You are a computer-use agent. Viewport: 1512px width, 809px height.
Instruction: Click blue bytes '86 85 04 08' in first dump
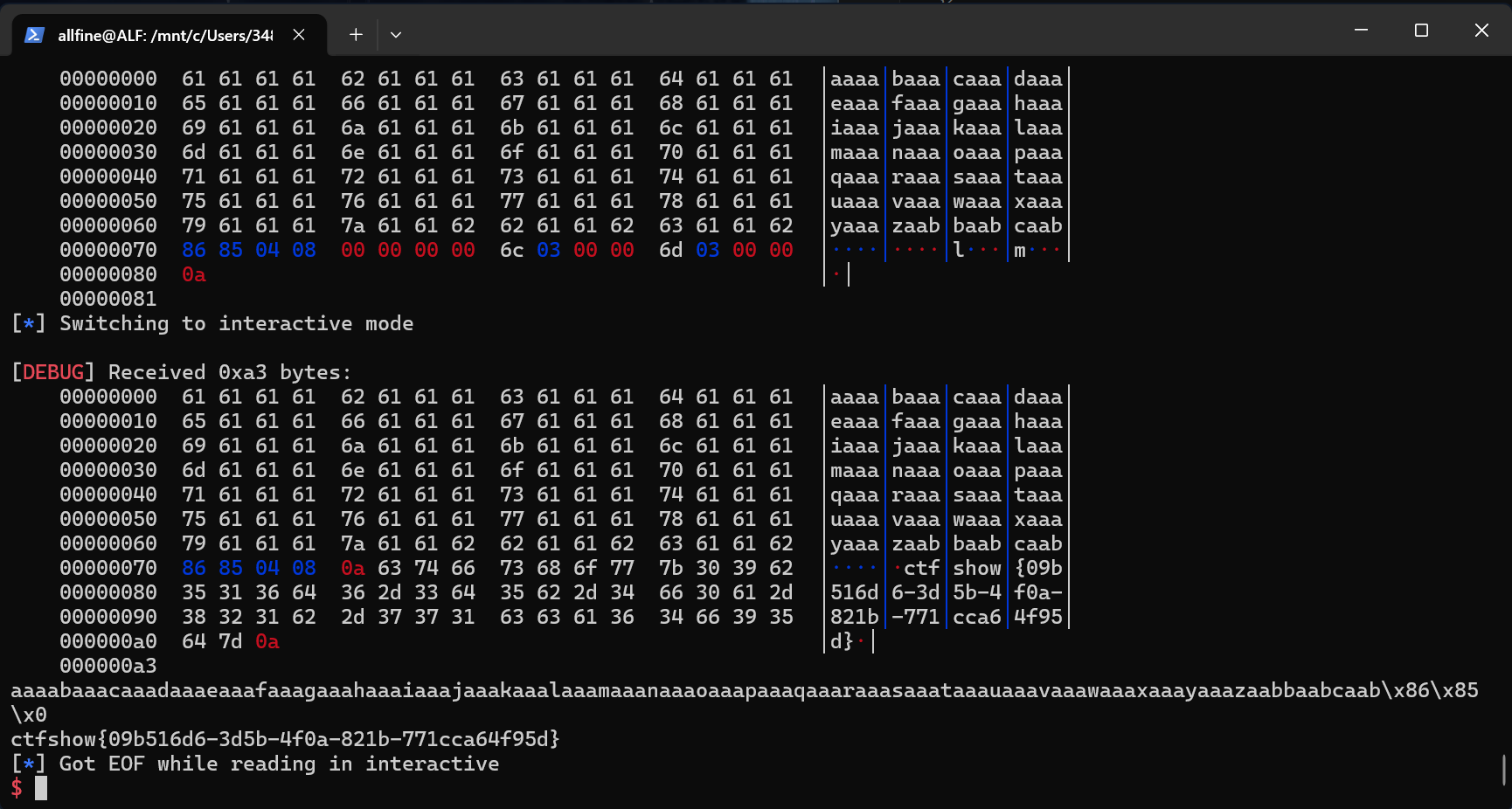pos(249,250)
